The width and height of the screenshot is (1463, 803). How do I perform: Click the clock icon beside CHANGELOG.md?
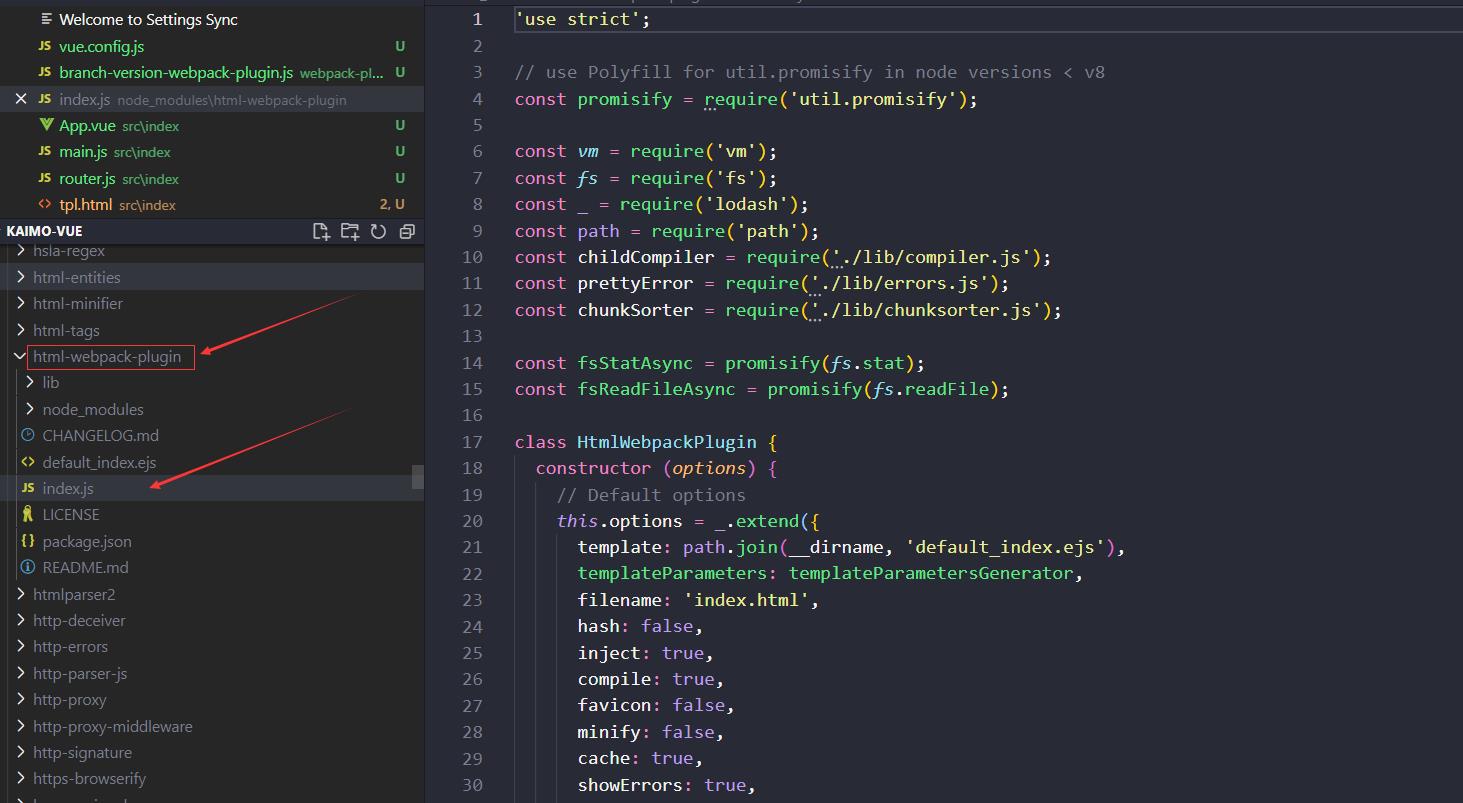click(28, 435)
